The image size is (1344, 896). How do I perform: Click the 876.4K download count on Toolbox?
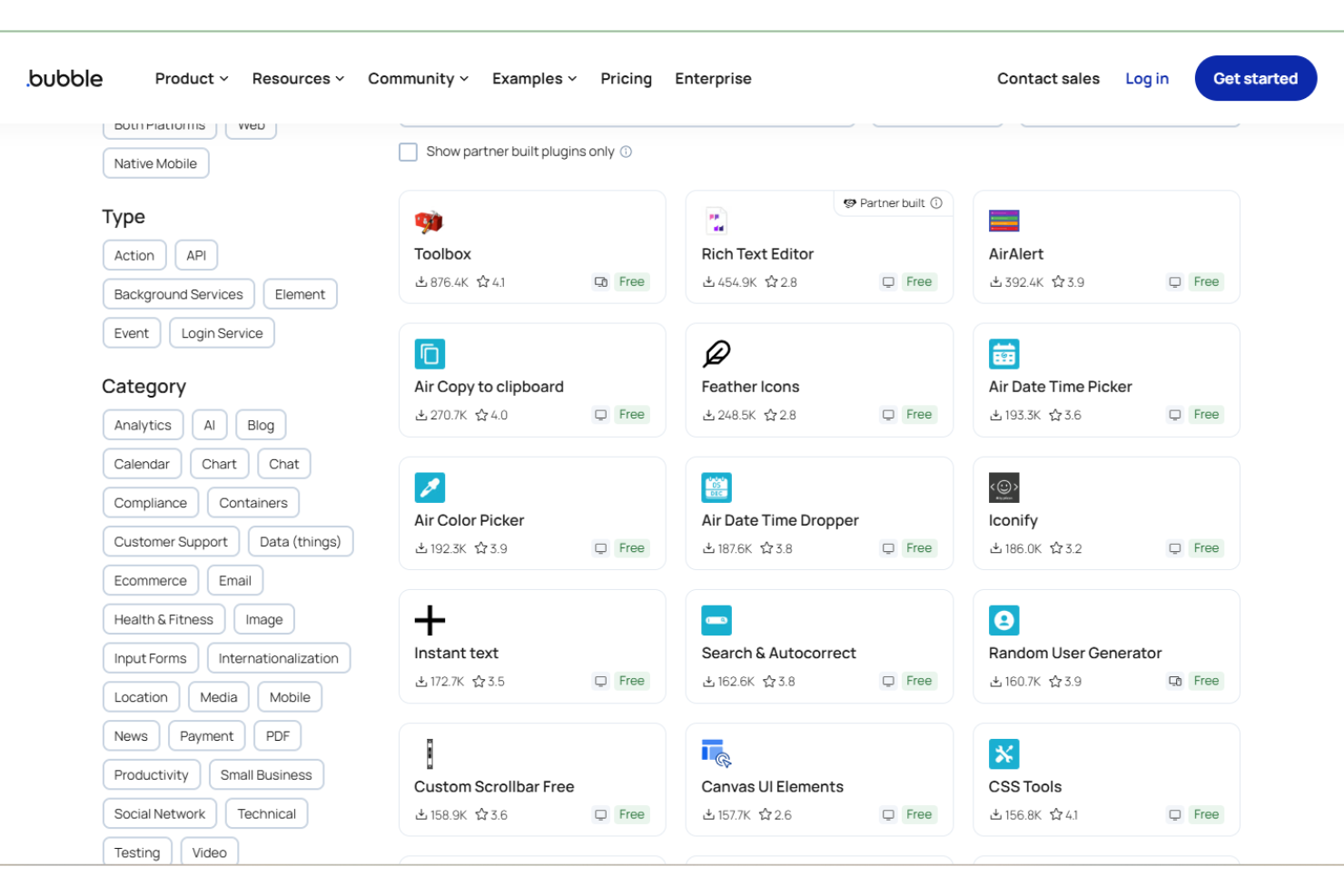450,282
